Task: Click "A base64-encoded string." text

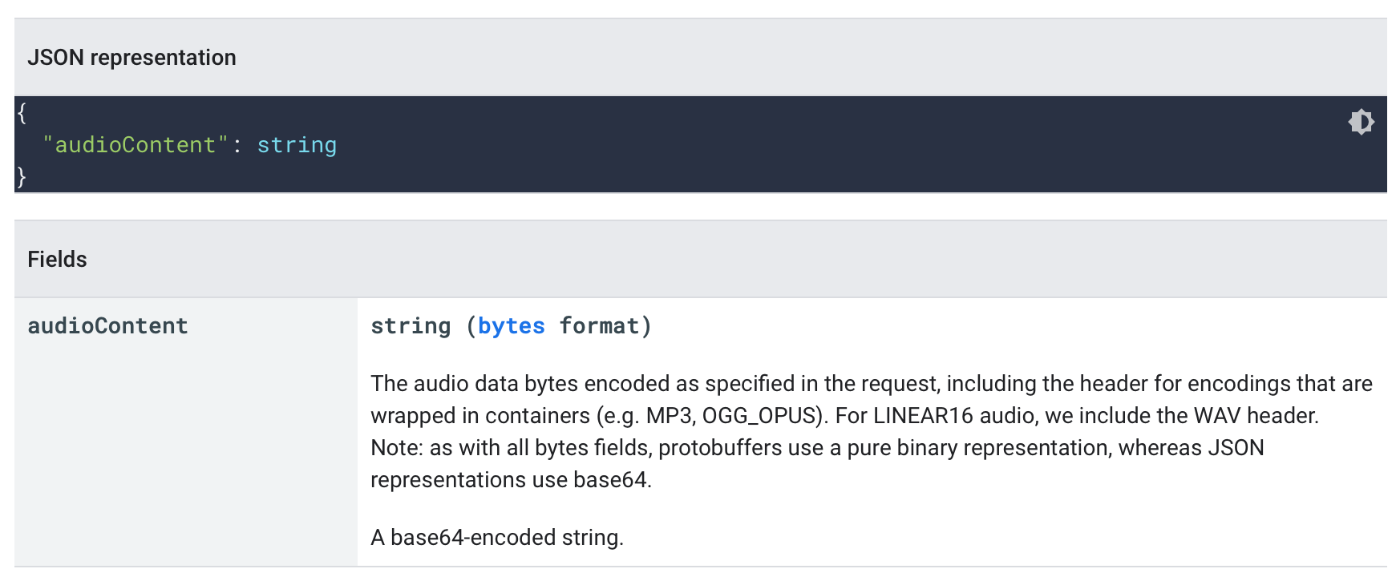Action: pos(497,537)
